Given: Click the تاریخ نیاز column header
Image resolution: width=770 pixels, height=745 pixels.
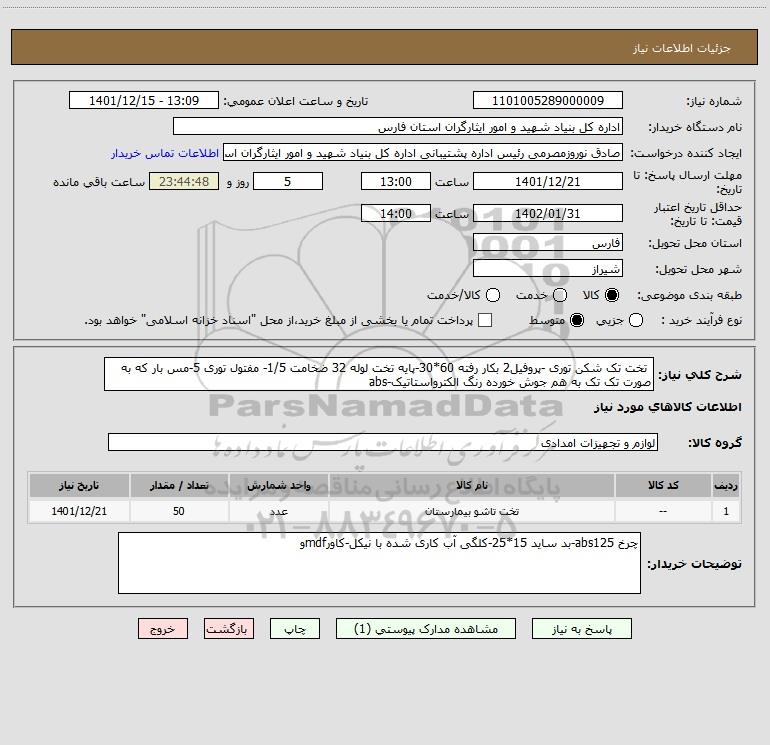Looking at the screenshot, I should (x=79, y=485).
